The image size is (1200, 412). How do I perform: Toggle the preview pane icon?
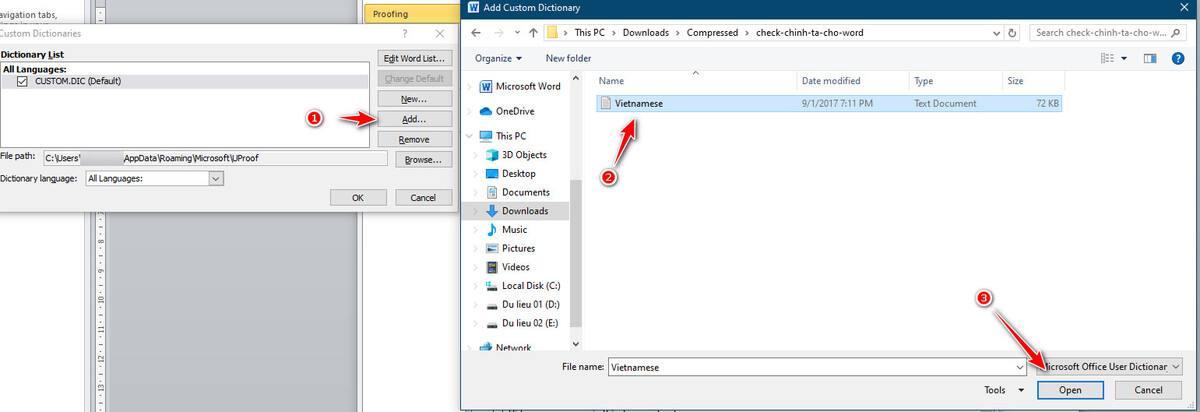1150,58
